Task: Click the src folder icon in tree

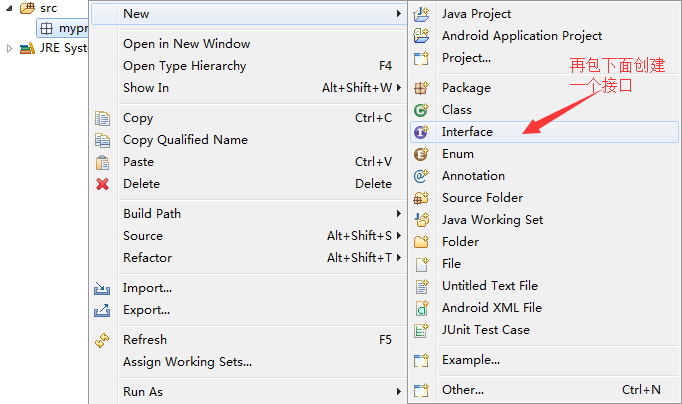Action: click(x=27, y=8)
